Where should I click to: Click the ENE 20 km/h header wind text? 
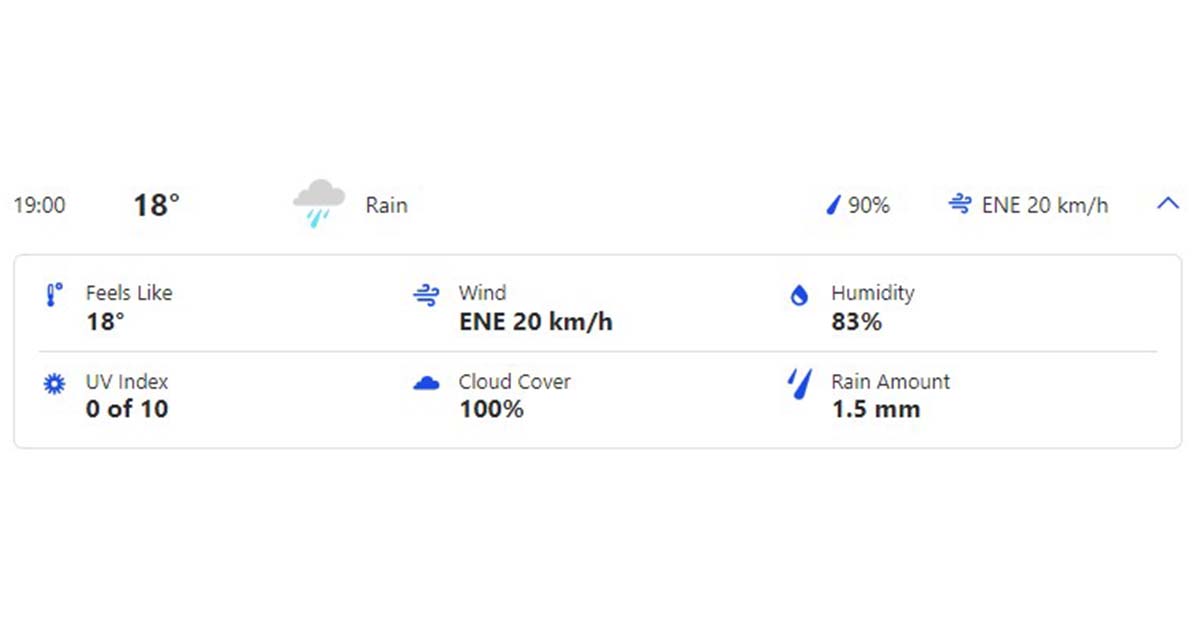click(1045, 205)
